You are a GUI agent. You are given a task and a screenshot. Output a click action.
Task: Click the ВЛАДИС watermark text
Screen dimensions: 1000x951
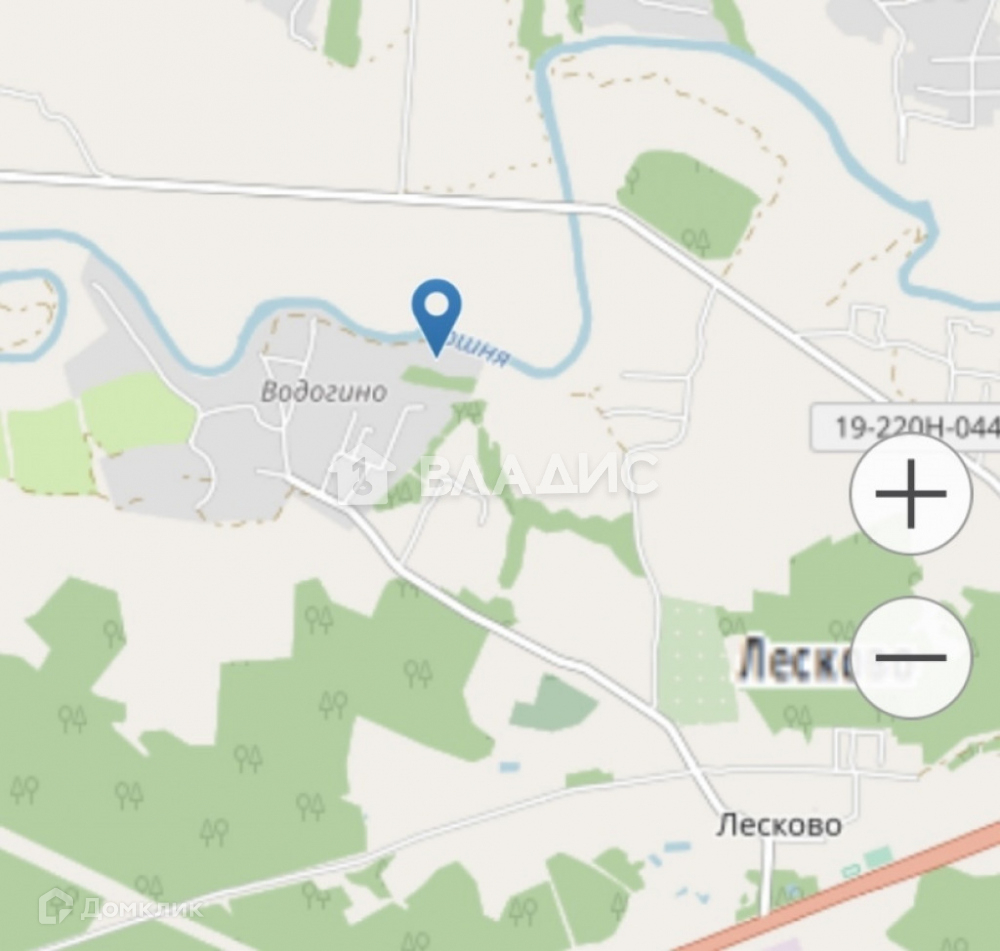pos(539,474)
